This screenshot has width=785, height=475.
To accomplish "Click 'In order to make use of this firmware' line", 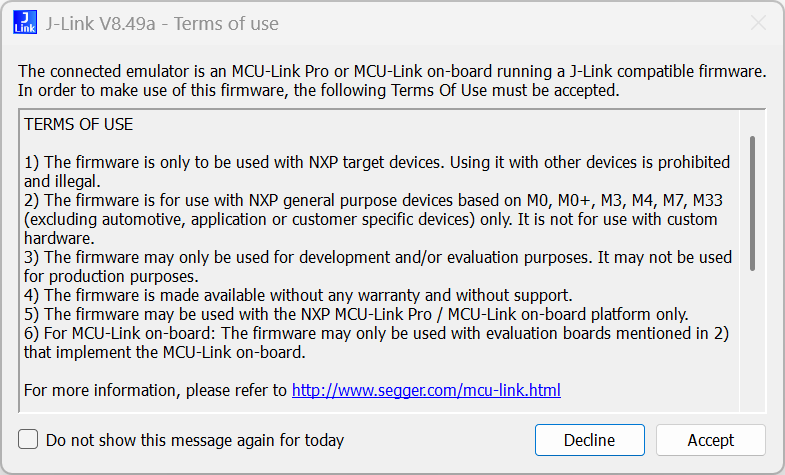I will pyautogui.click(x=320, y=91).
